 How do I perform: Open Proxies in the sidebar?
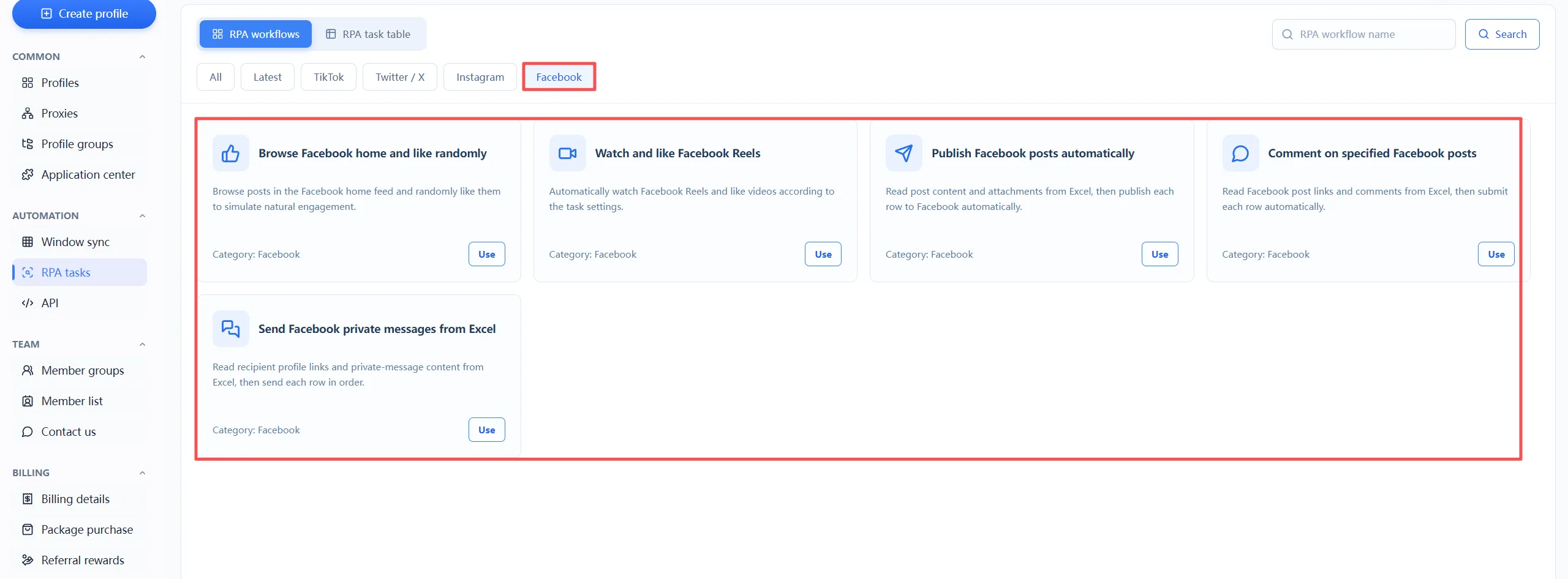80,113
